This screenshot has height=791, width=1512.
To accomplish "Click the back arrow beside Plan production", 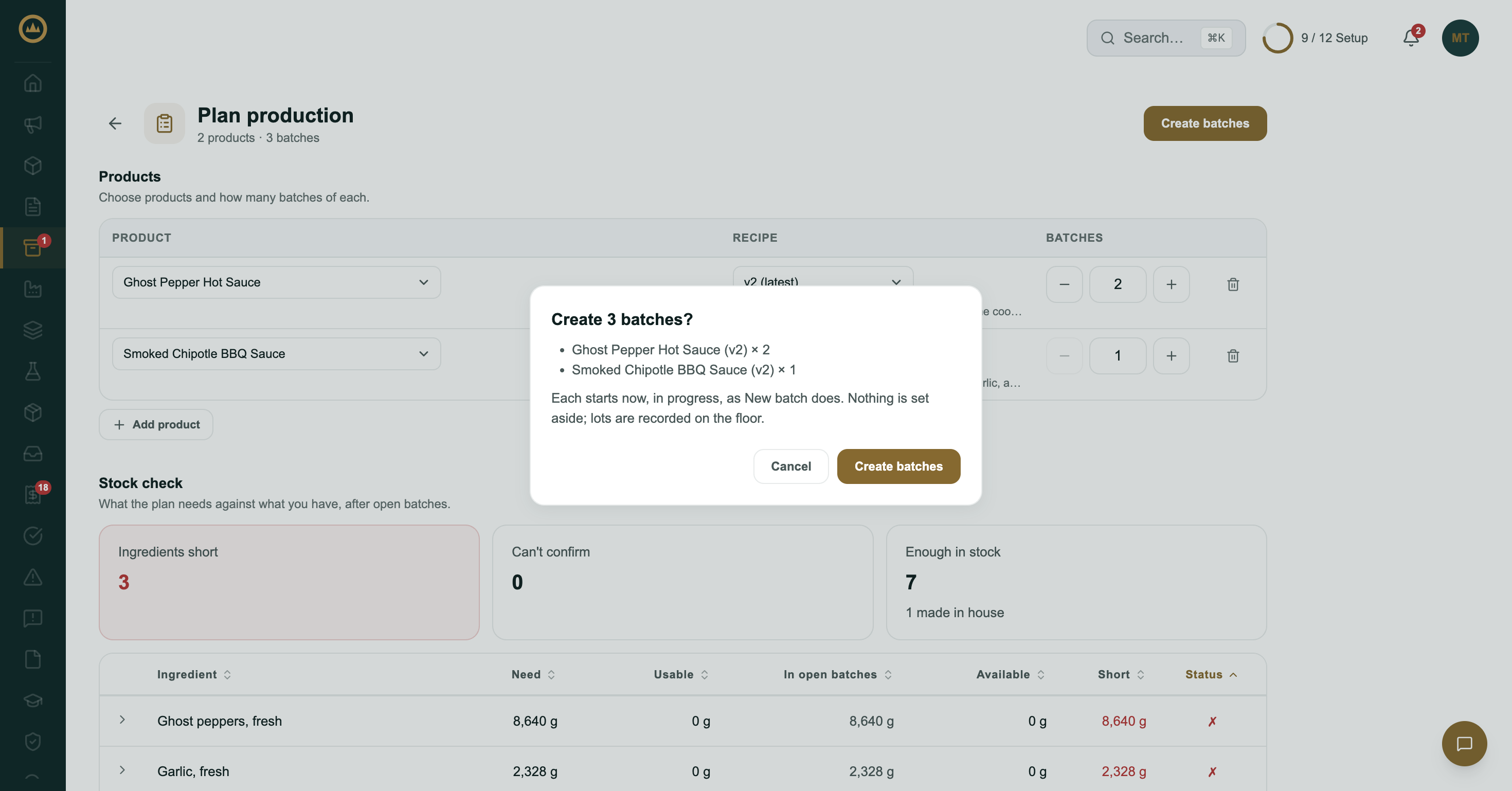I will [115, 123].
